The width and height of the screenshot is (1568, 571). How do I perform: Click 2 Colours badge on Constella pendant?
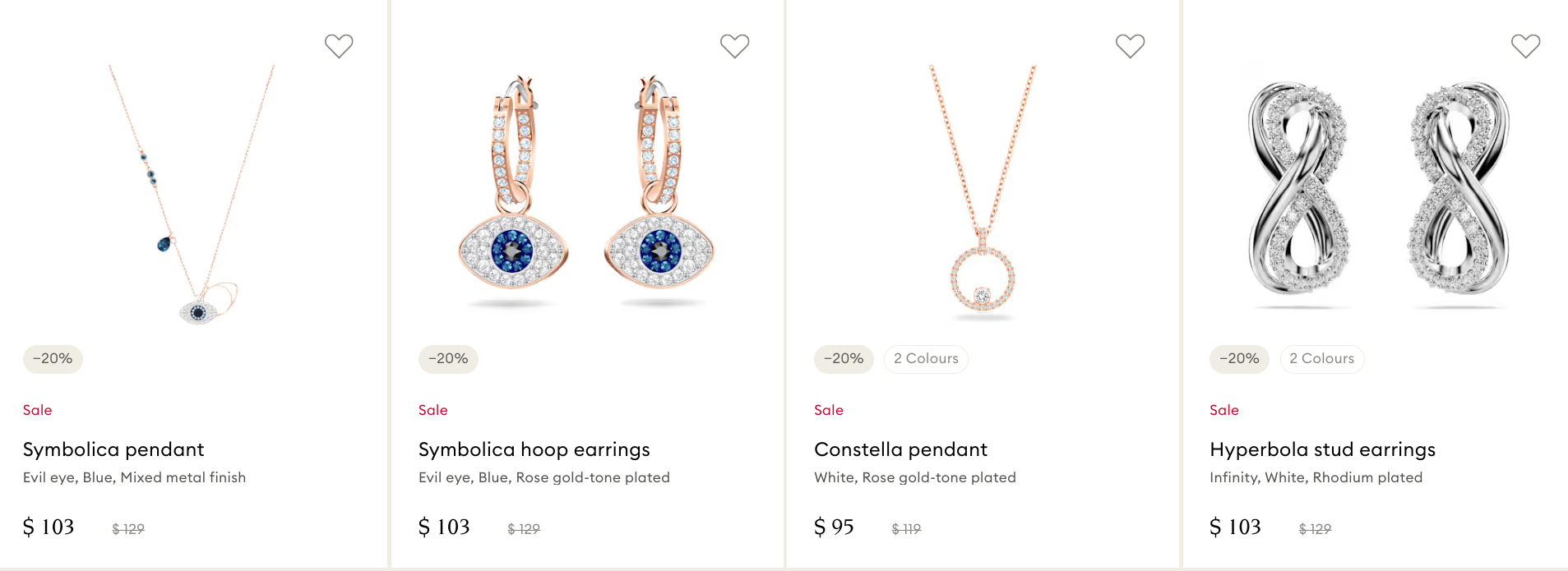(x=926, y=359)
